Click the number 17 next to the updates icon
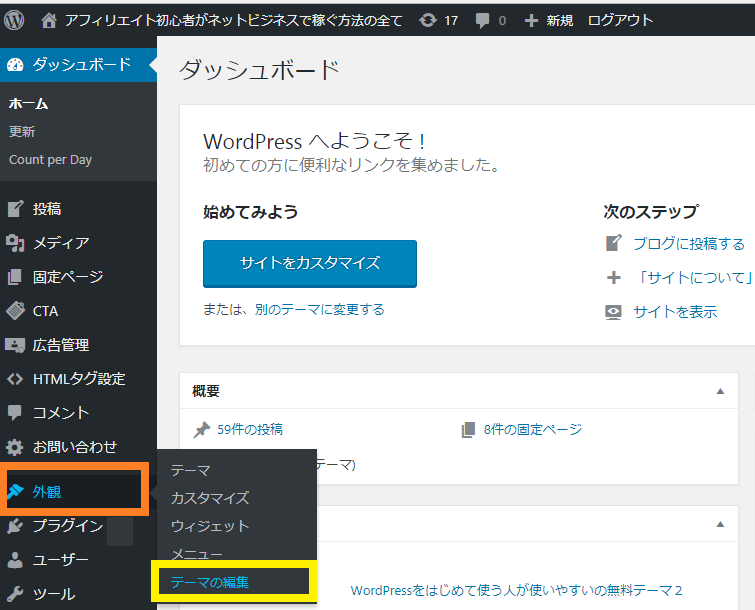Viewport: 755px width, 610px height. coord(451,21)
